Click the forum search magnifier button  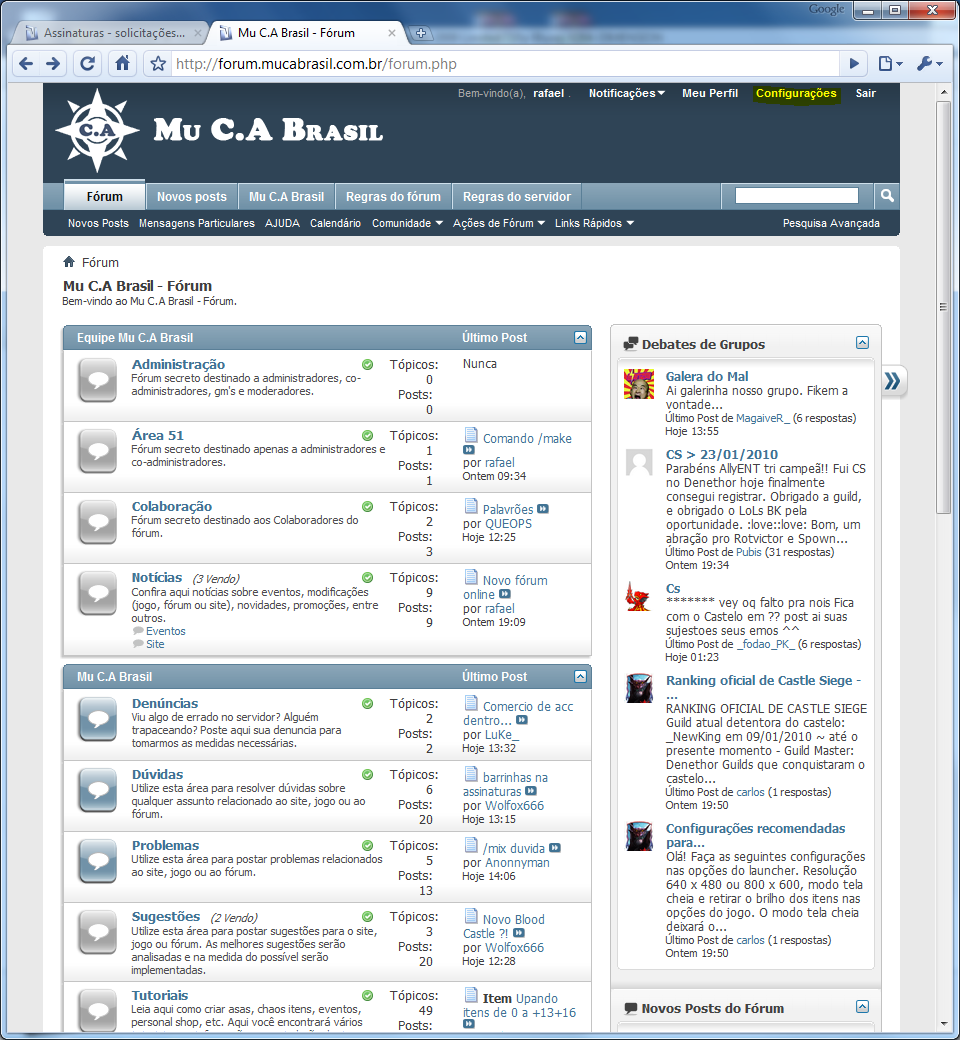point(886,196)
